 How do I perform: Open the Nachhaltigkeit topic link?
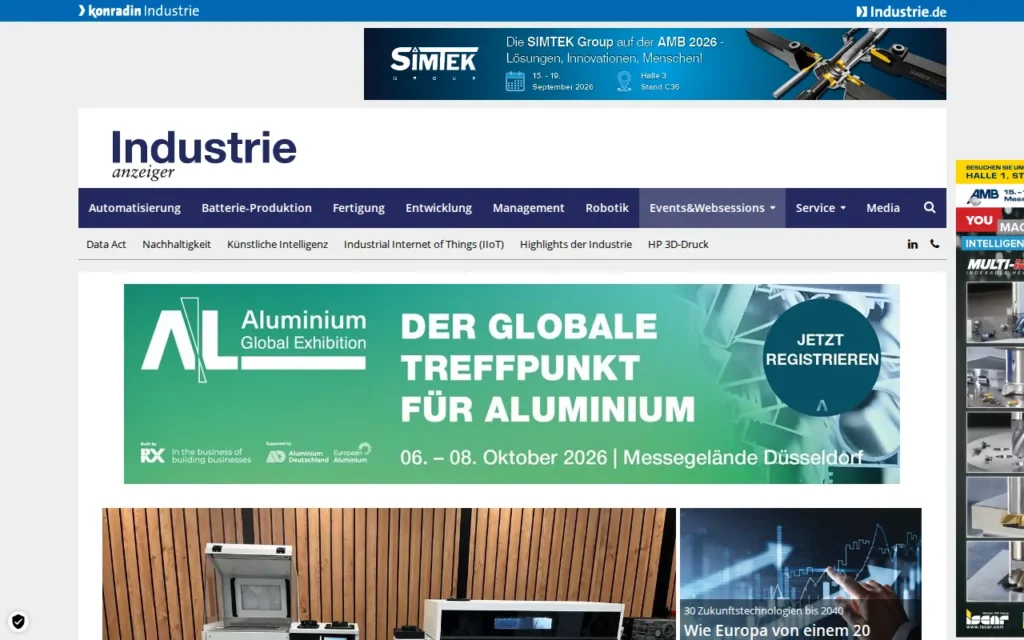176,244
